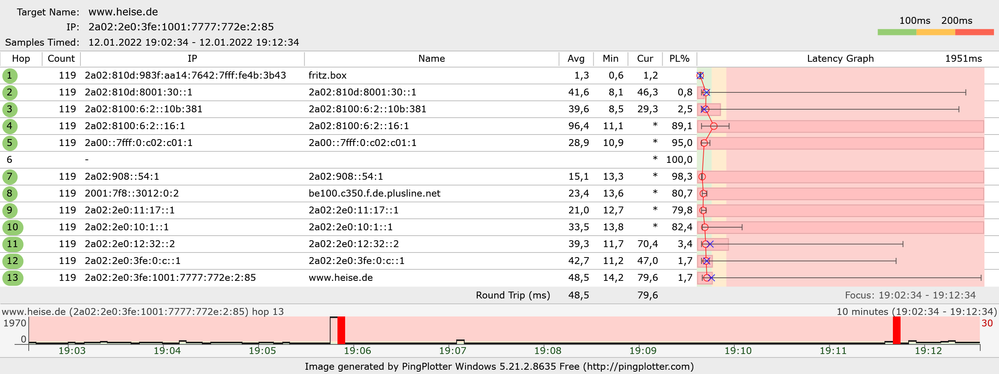This screenshot has height=374, width=999.
Task: Click the PingPlotter image credit footer text
Action: (499, 366)
